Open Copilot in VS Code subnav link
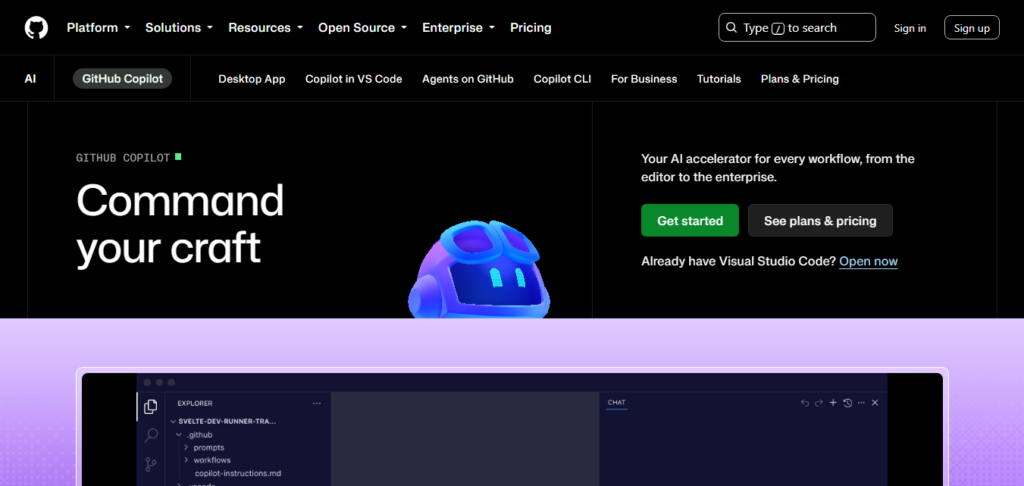The image size is (1024, 486). tap(353, 79)
